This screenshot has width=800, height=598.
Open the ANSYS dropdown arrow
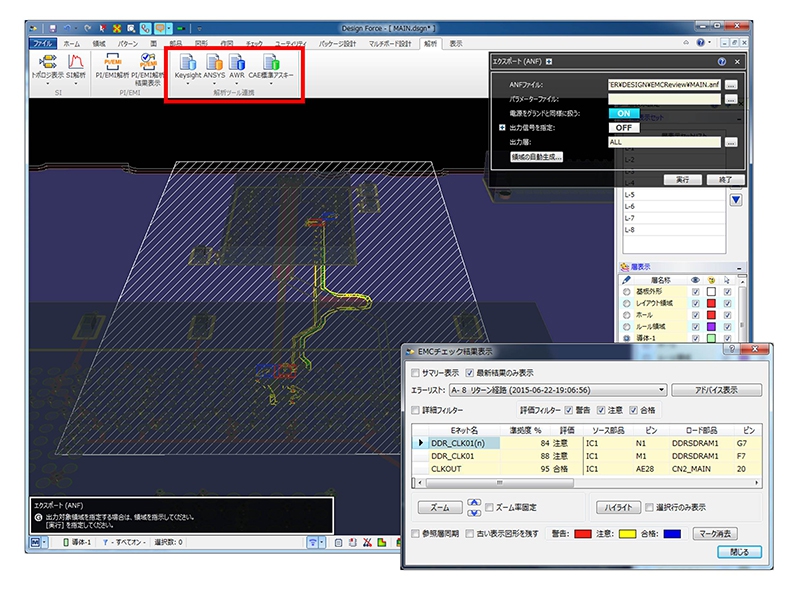(x=214, y=83)
